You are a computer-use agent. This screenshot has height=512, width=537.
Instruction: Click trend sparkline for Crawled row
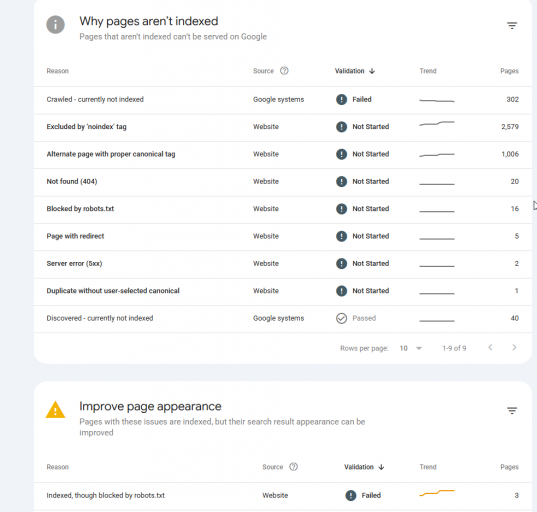(437, 101)
